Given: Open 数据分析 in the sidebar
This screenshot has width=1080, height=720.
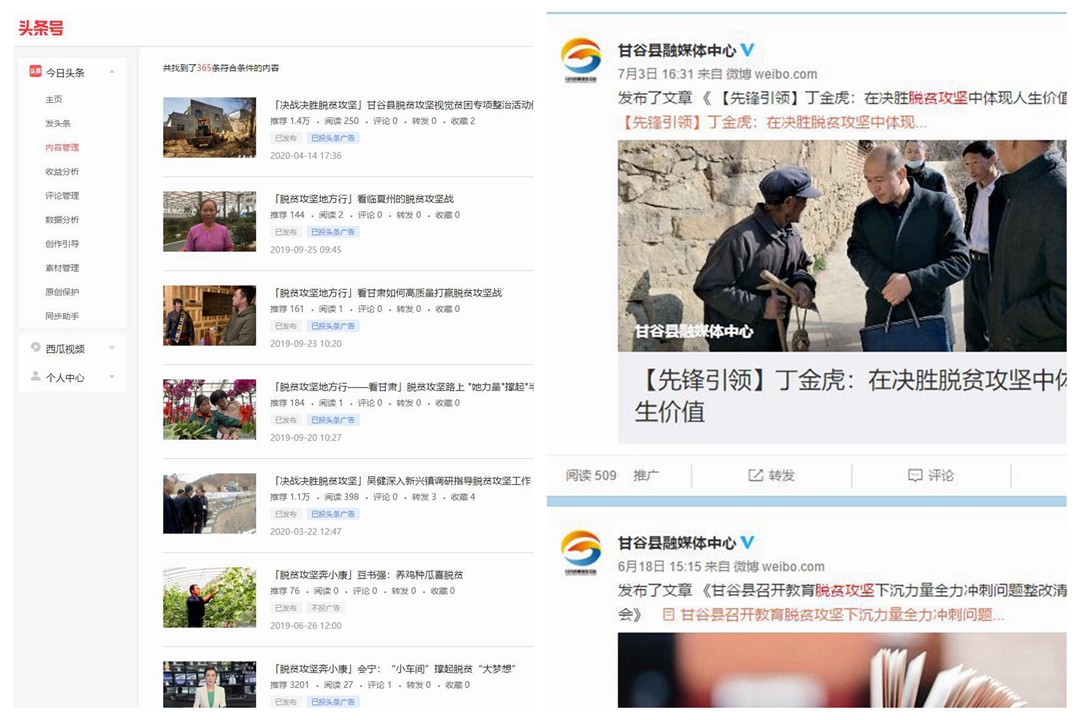Looking at the screenshot, I should pyautogui.click(x=62, y=220).
